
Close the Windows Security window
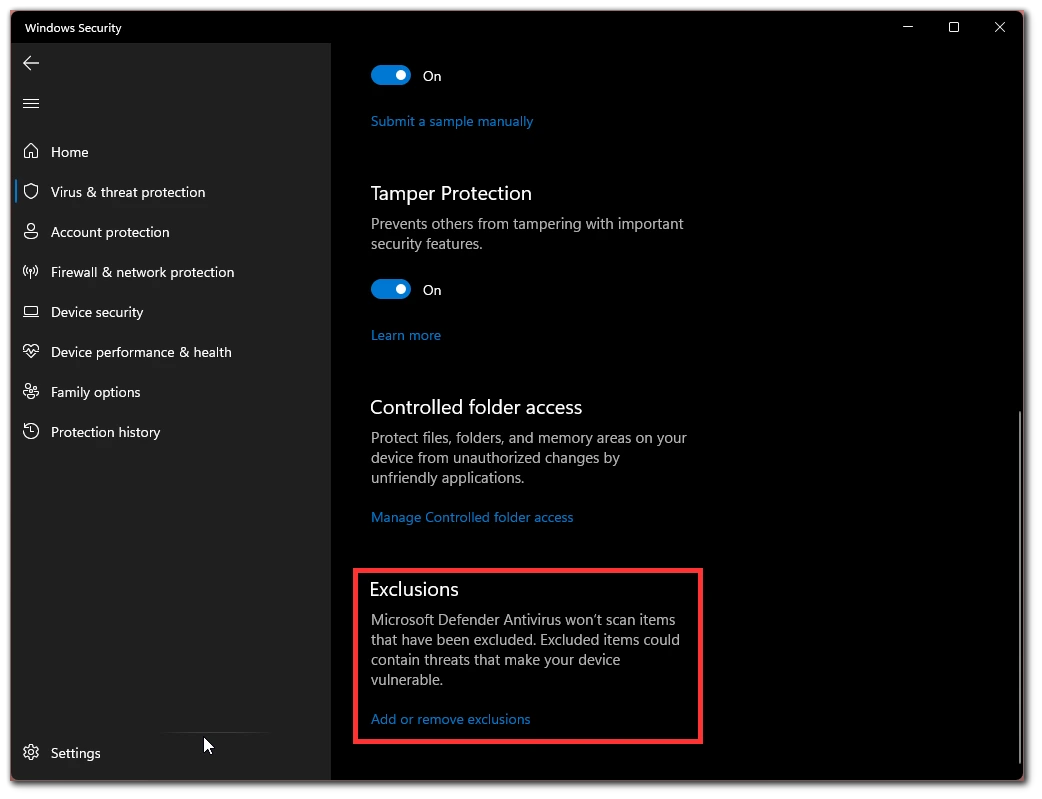click(x=999, y=27)
